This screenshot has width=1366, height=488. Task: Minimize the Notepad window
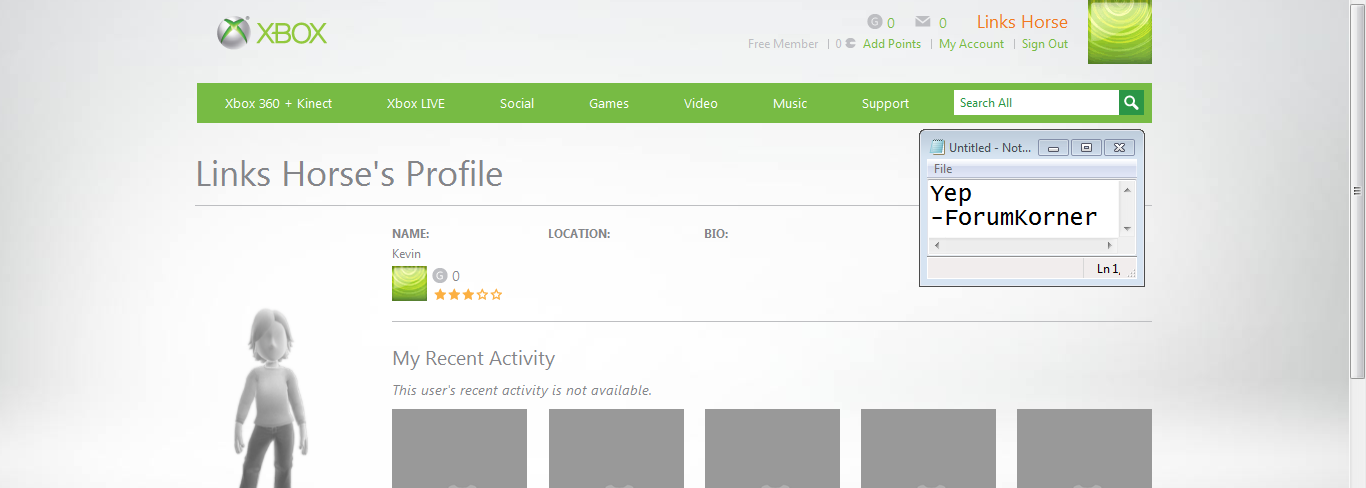pos(1053,148)
